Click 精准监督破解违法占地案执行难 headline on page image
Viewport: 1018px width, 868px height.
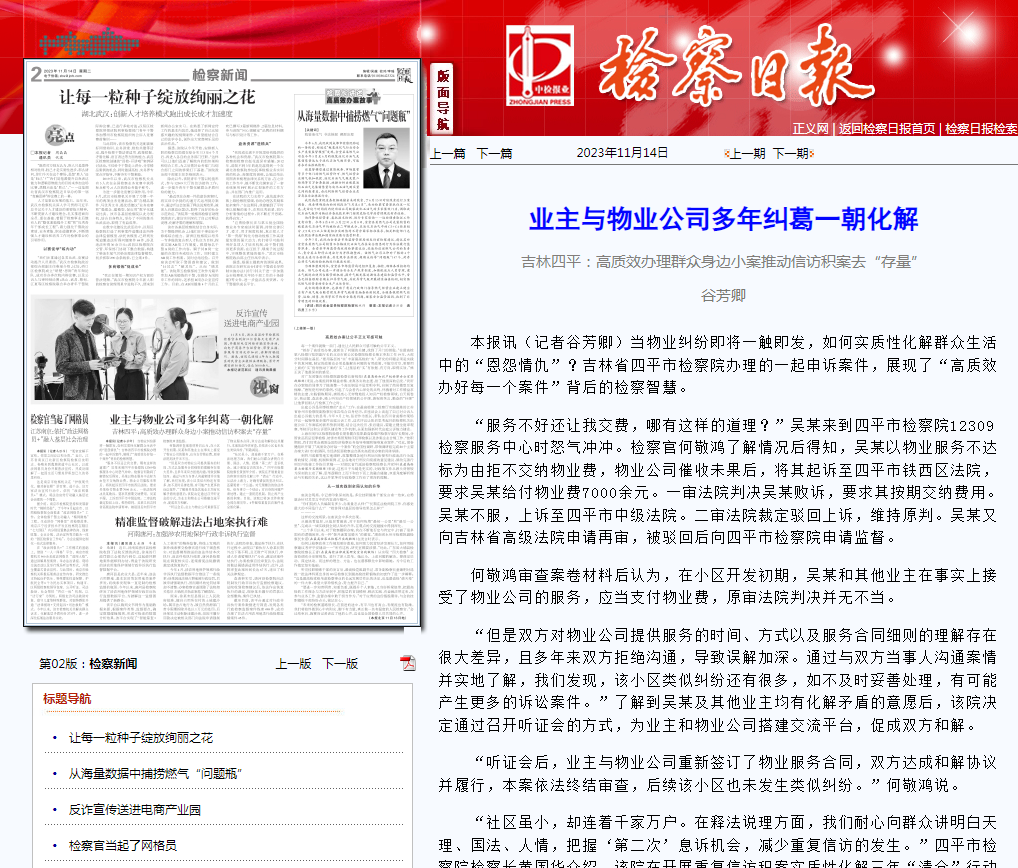pos(190,522)
